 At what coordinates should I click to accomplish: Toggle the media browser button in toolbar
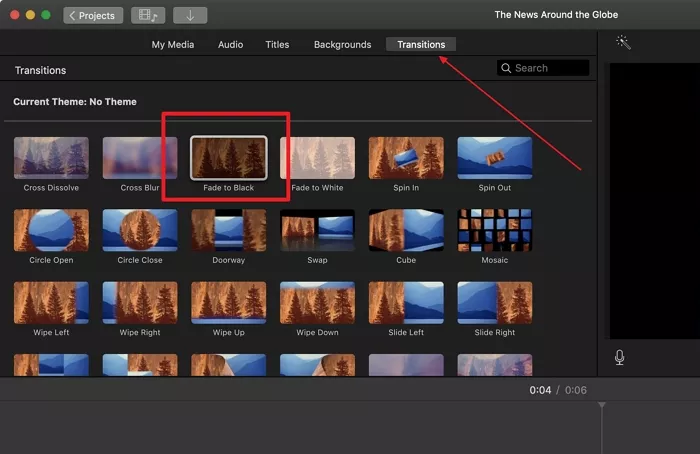pyautogui.click(x=148, y=16)
